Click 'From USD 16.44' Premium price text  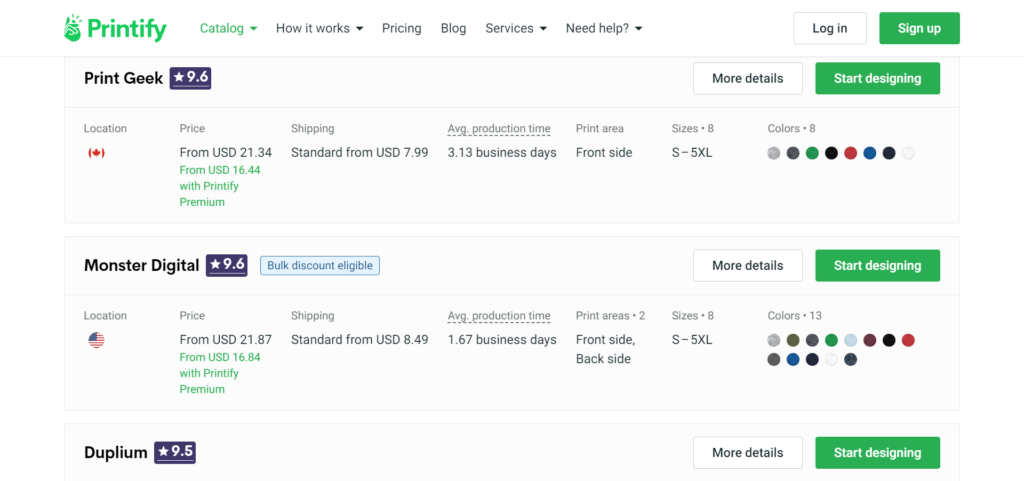(x=220, y=170)
